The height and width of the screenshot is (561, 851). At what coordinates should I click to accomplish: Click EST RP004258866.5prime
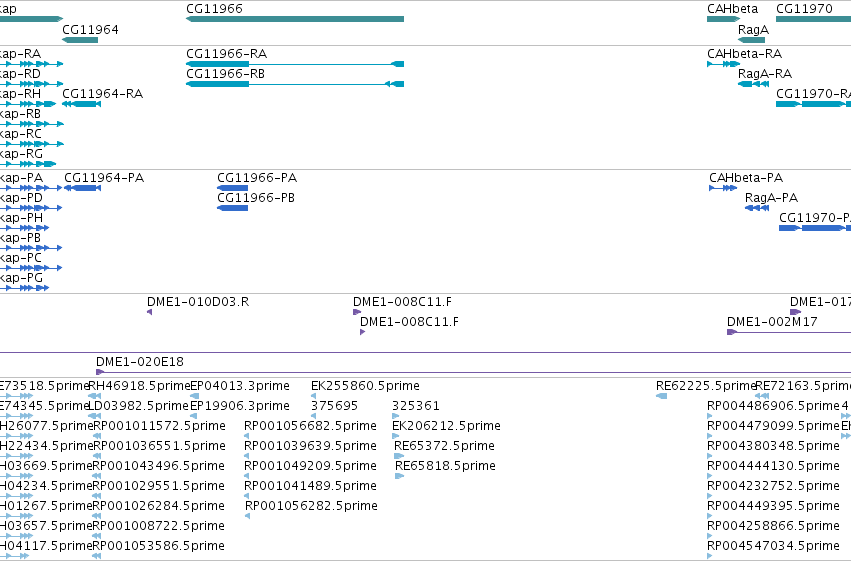click(x=709, y=537)
